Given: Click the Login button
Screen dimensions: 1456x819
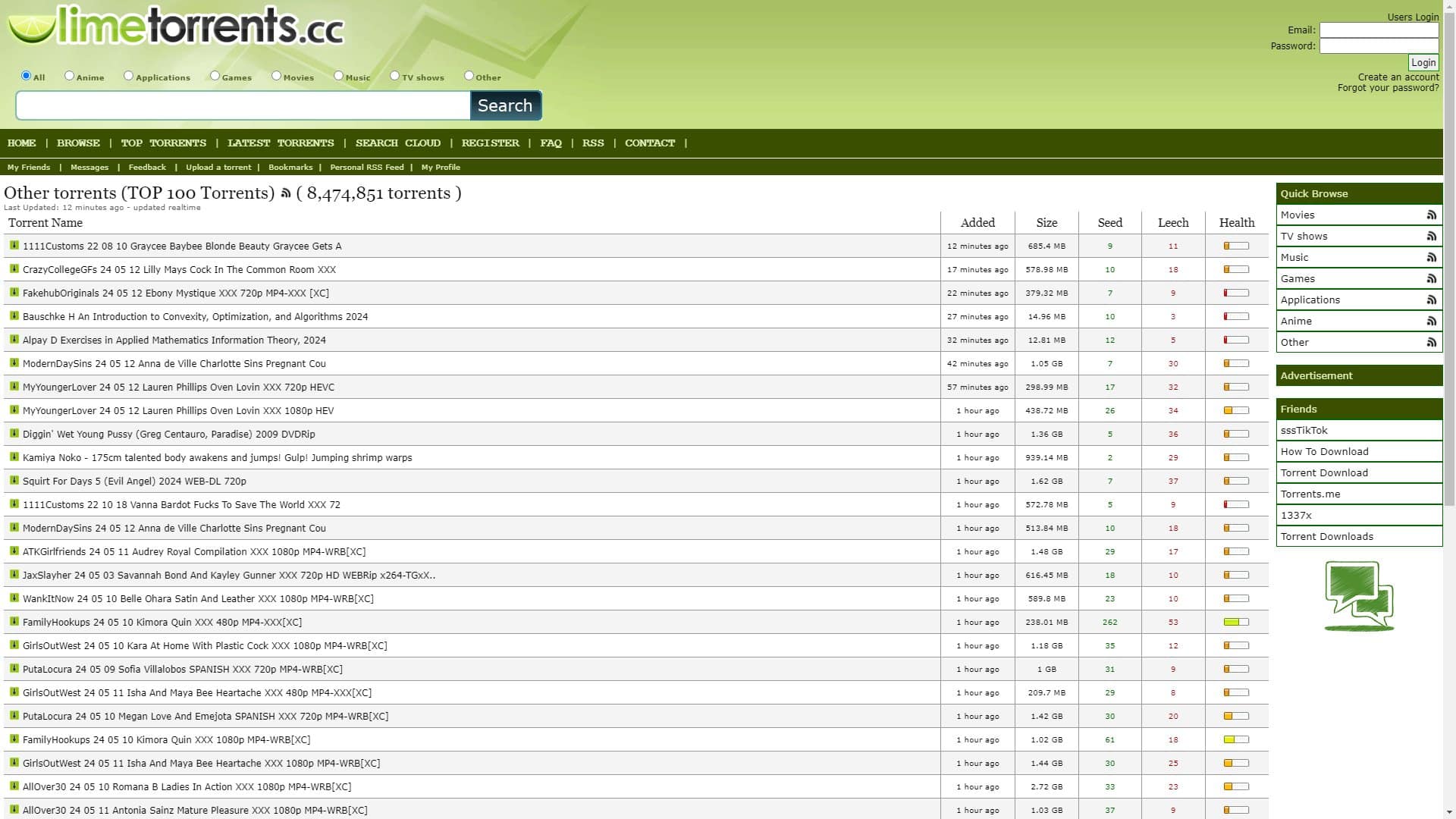Looking at the screenshot, I should click(1423, 63).
